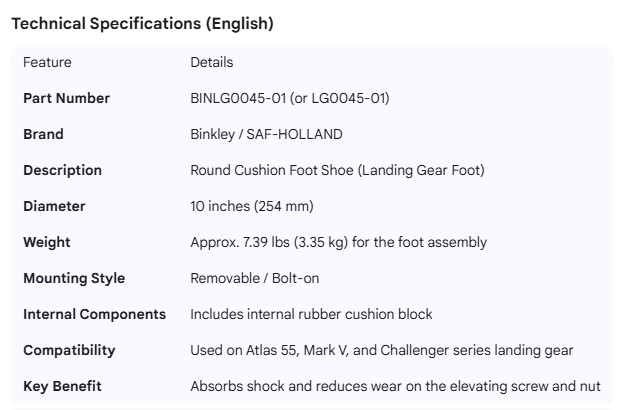This screenshot has height=410, width=624.
Task: Select the Description row label
Action: click(x=63, y=170)
